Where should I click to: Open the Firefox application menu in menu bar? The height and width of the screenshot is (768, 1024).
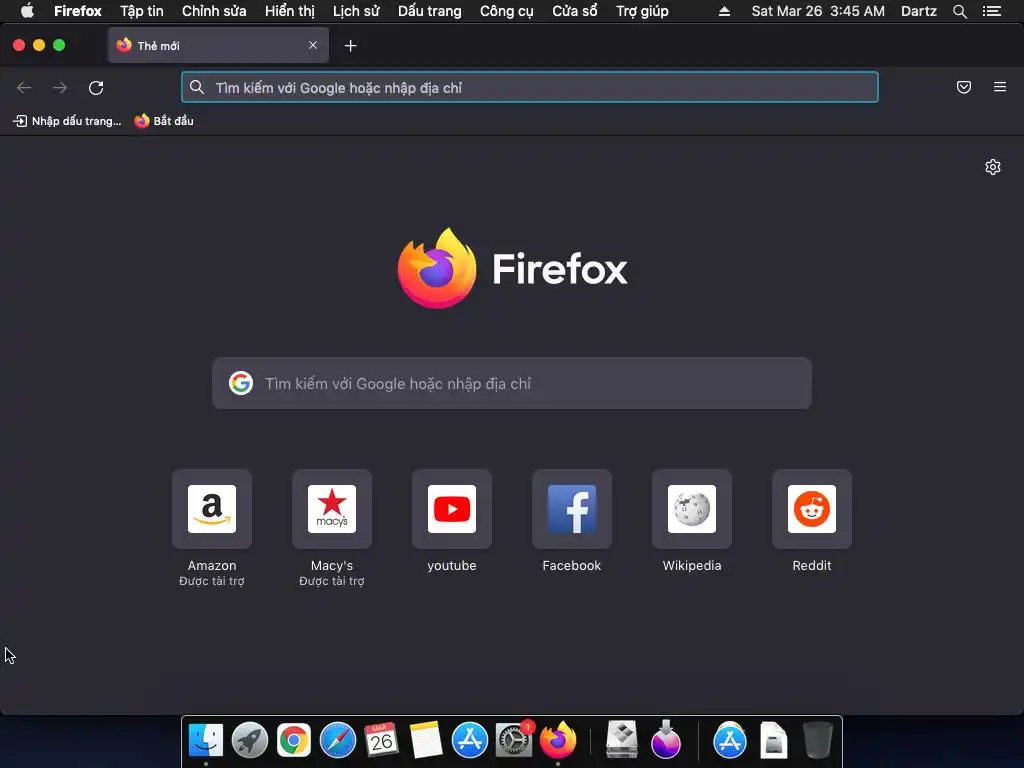(78, 11)
